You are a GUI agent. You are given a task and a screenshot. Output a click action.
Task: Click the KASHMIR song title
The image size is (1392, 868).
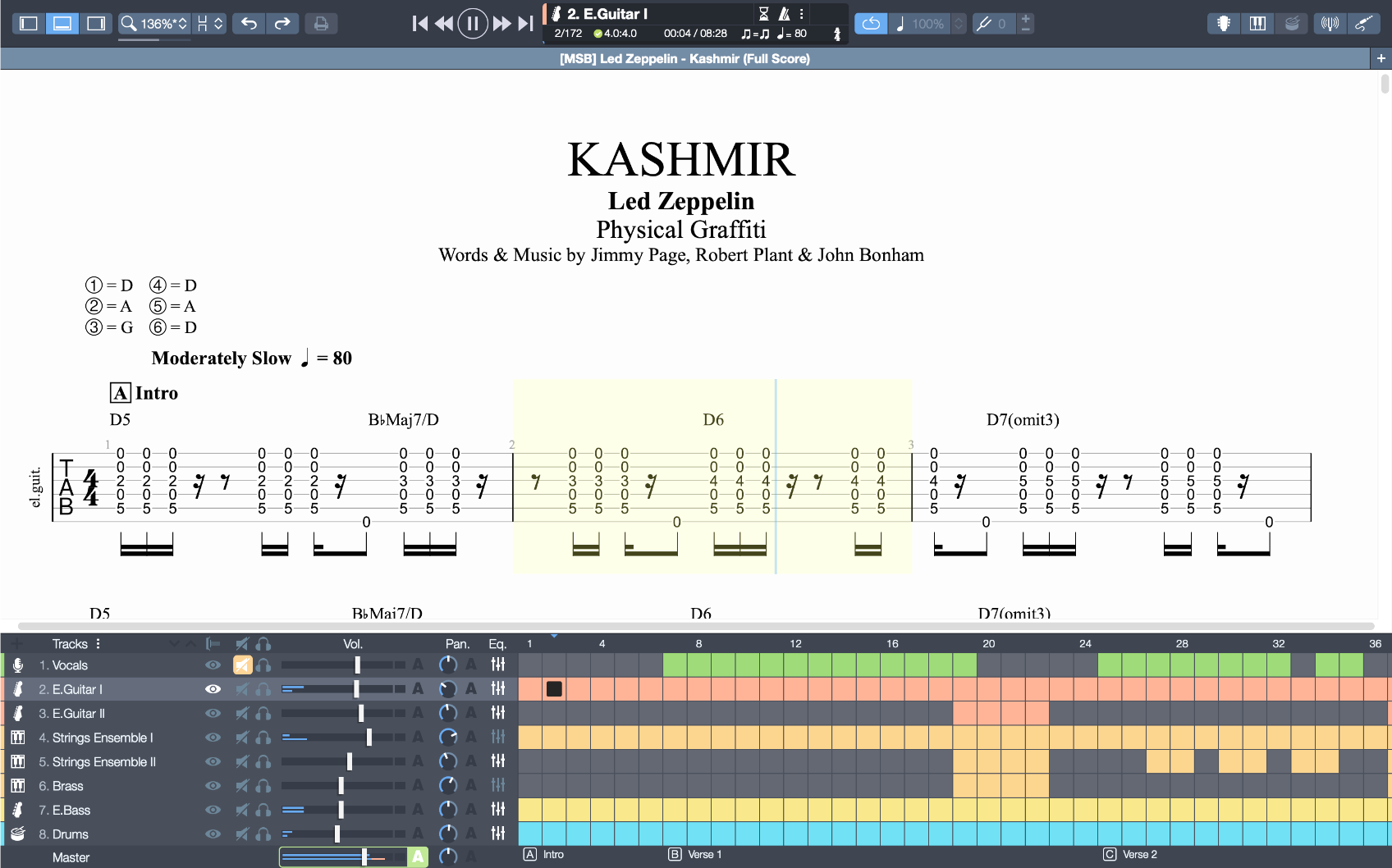point(681,159)
